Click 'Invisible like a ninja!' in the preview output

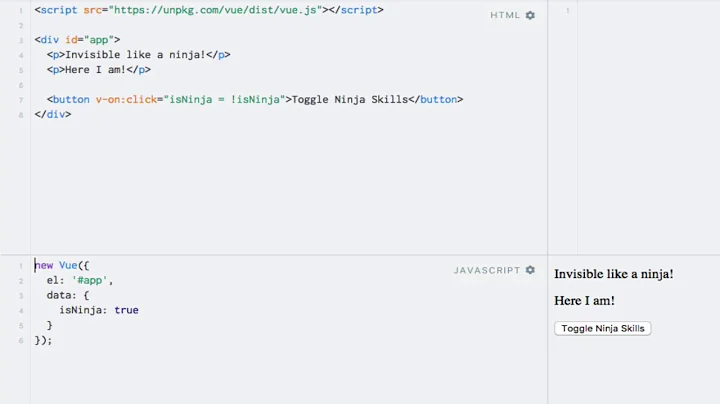613,274
